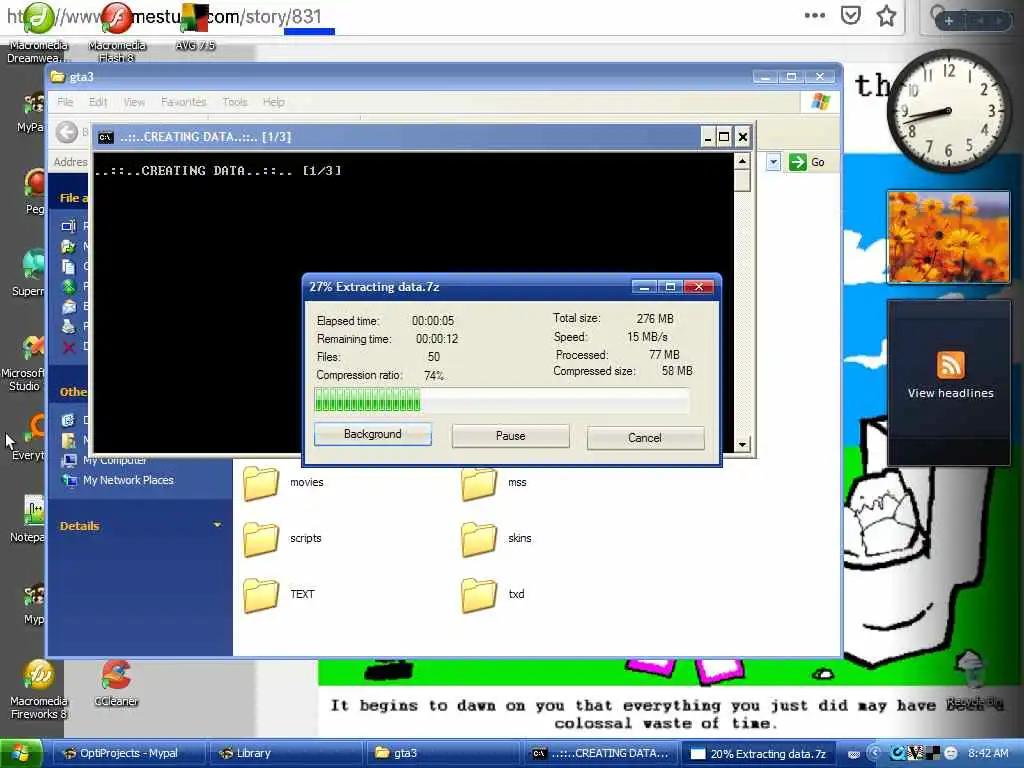
Task: Click the taskbar clock 8:42 AM
Action: (988, 754)
